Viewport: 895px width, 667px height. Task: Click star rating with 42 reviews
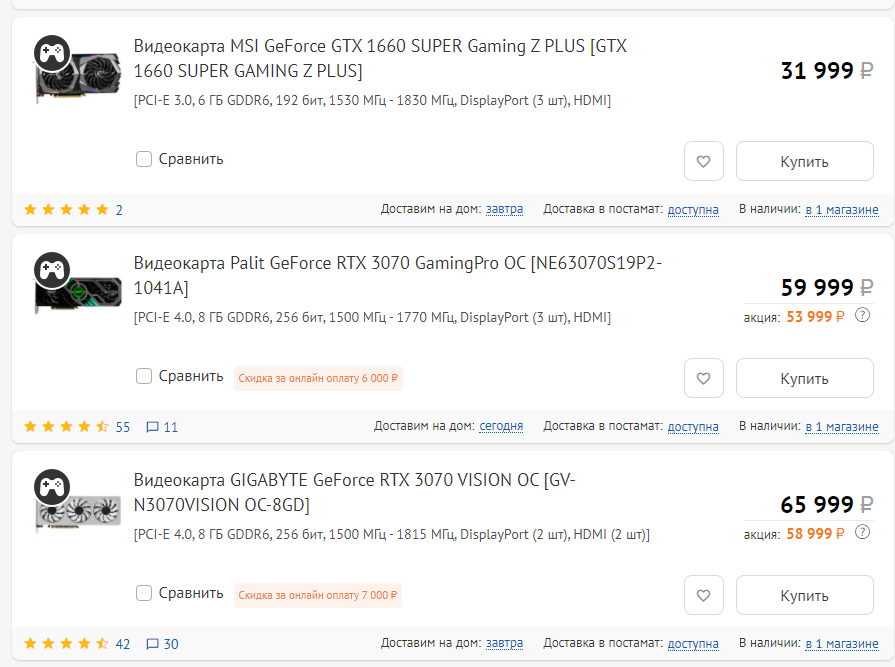click(x=66, y=644)
